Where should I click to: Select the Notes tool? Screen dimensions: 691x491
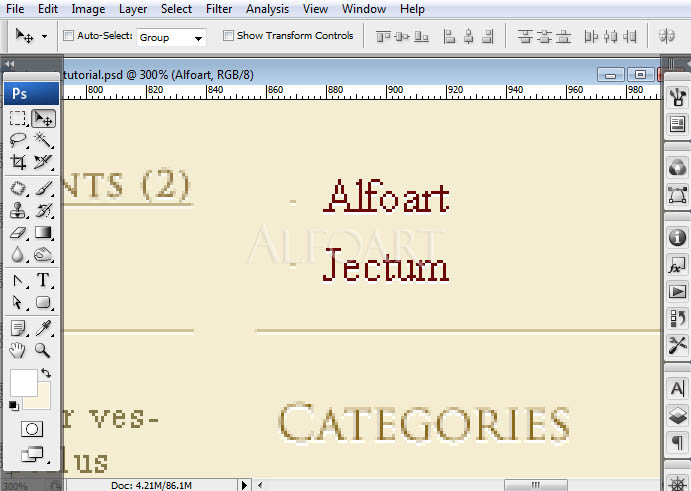(x=18, y=328)
